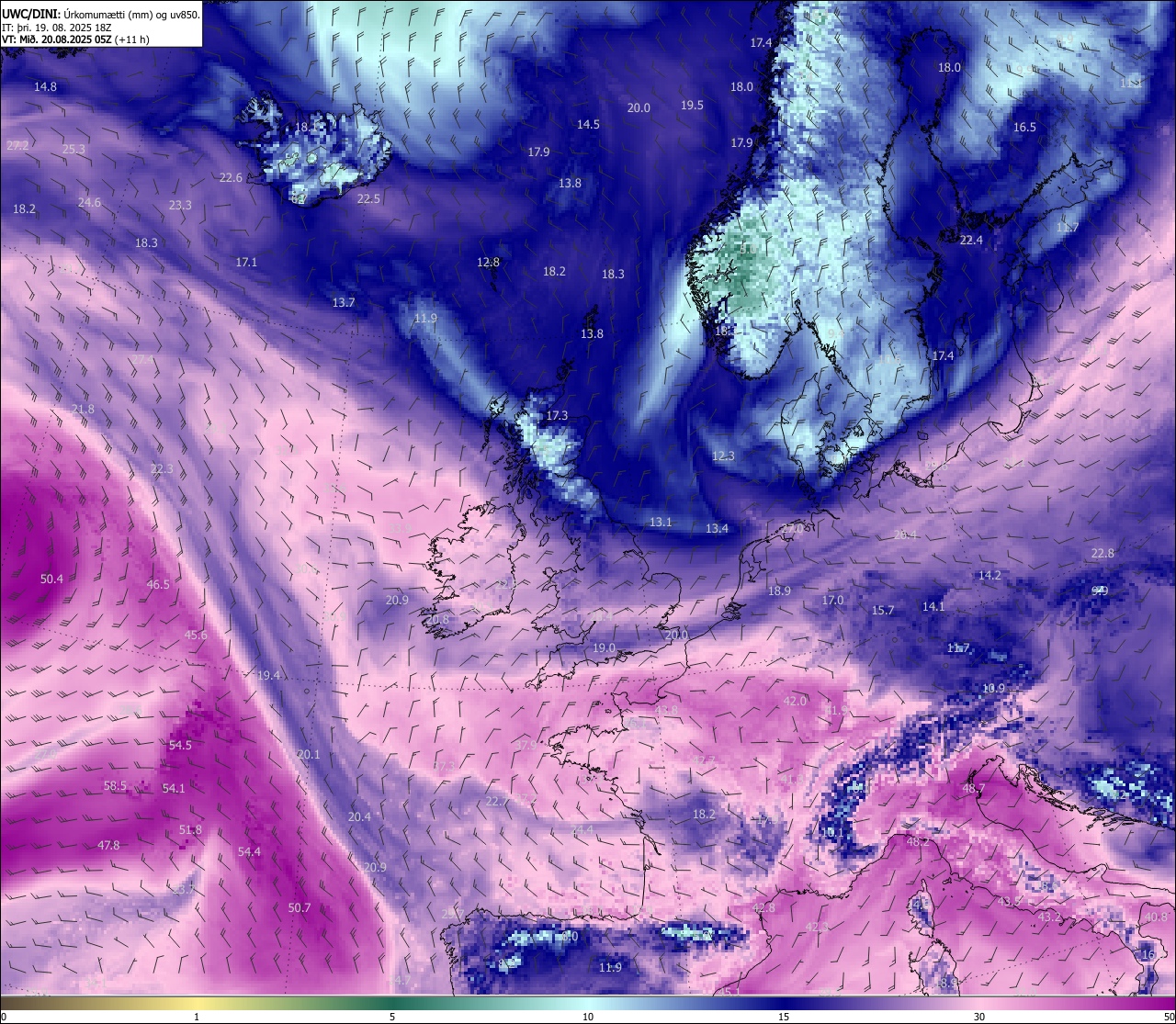Click the 50.7 value label

(300, 908)
